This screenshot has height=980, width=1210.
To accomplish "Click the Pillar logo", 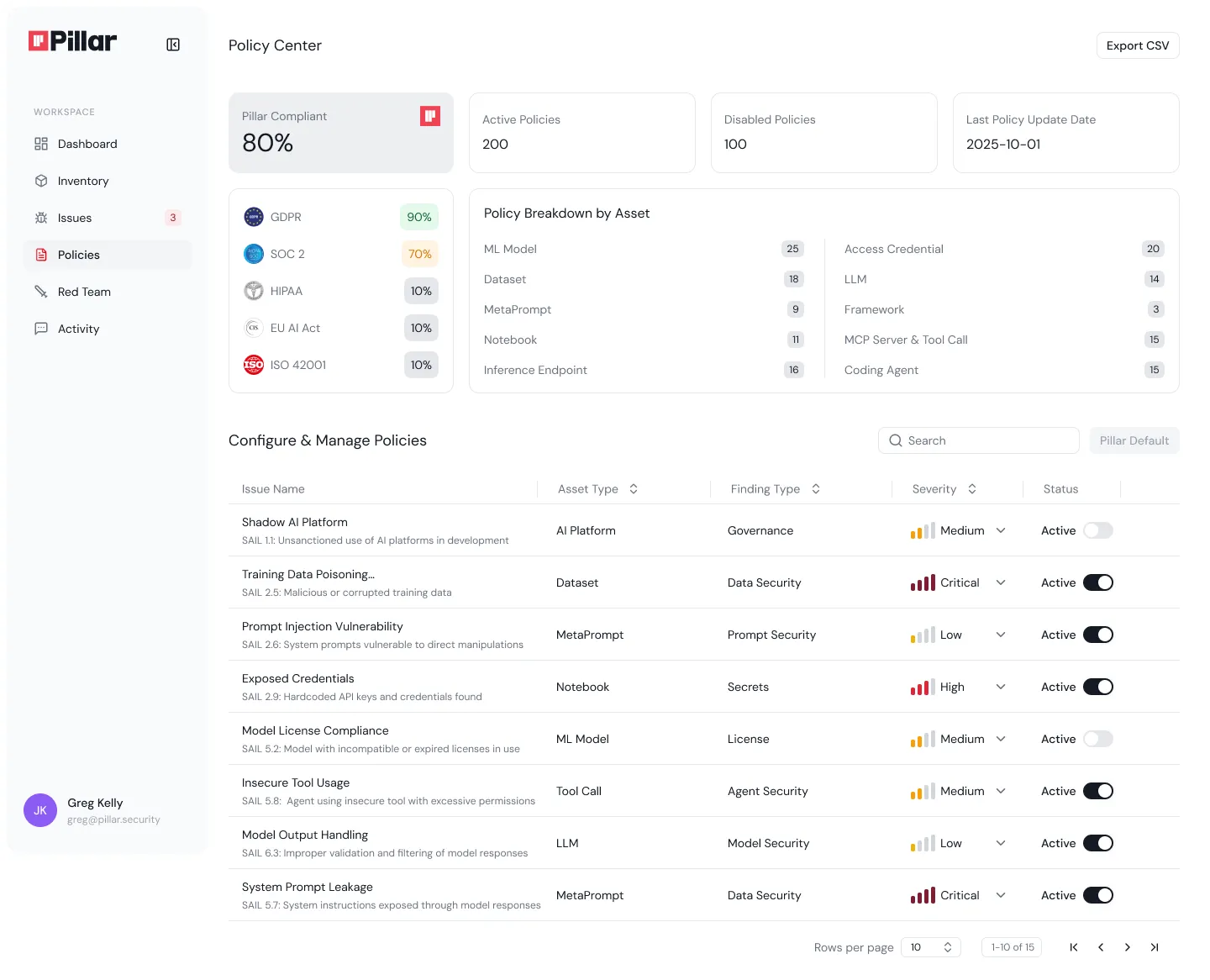I will coord(72,41).
